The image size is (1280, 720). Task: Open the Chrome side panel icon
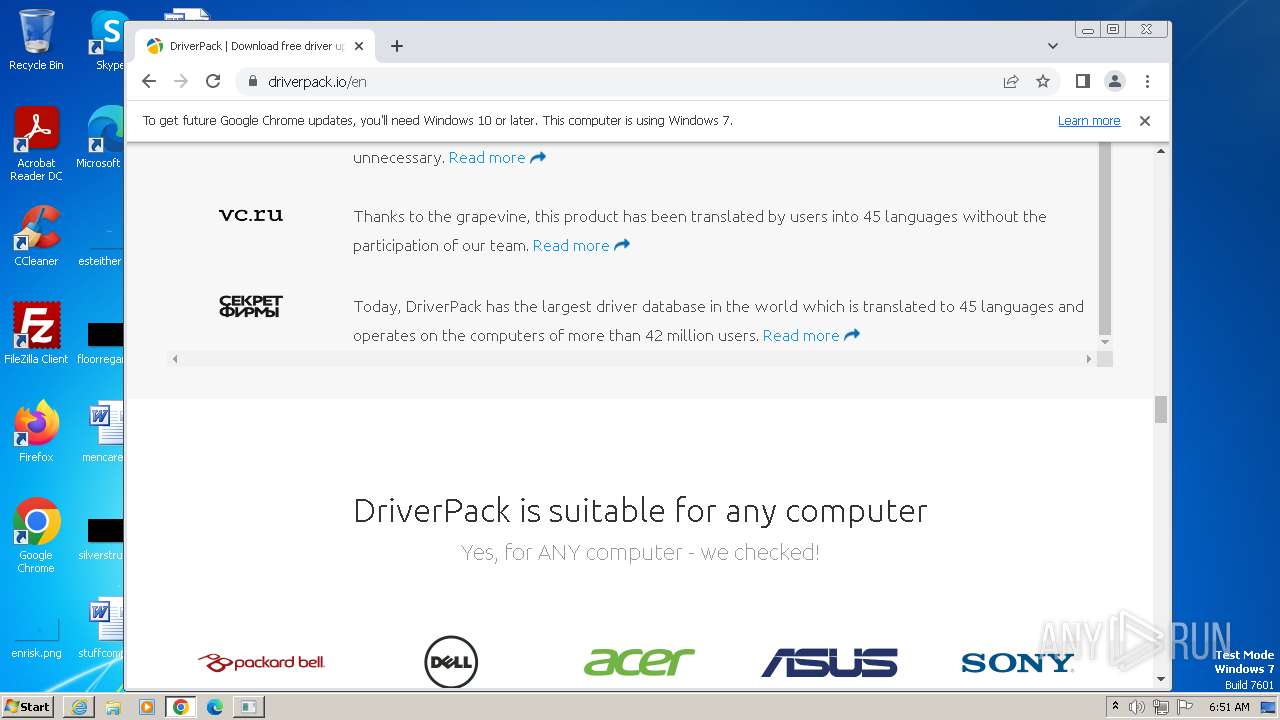coord(1082,81)
